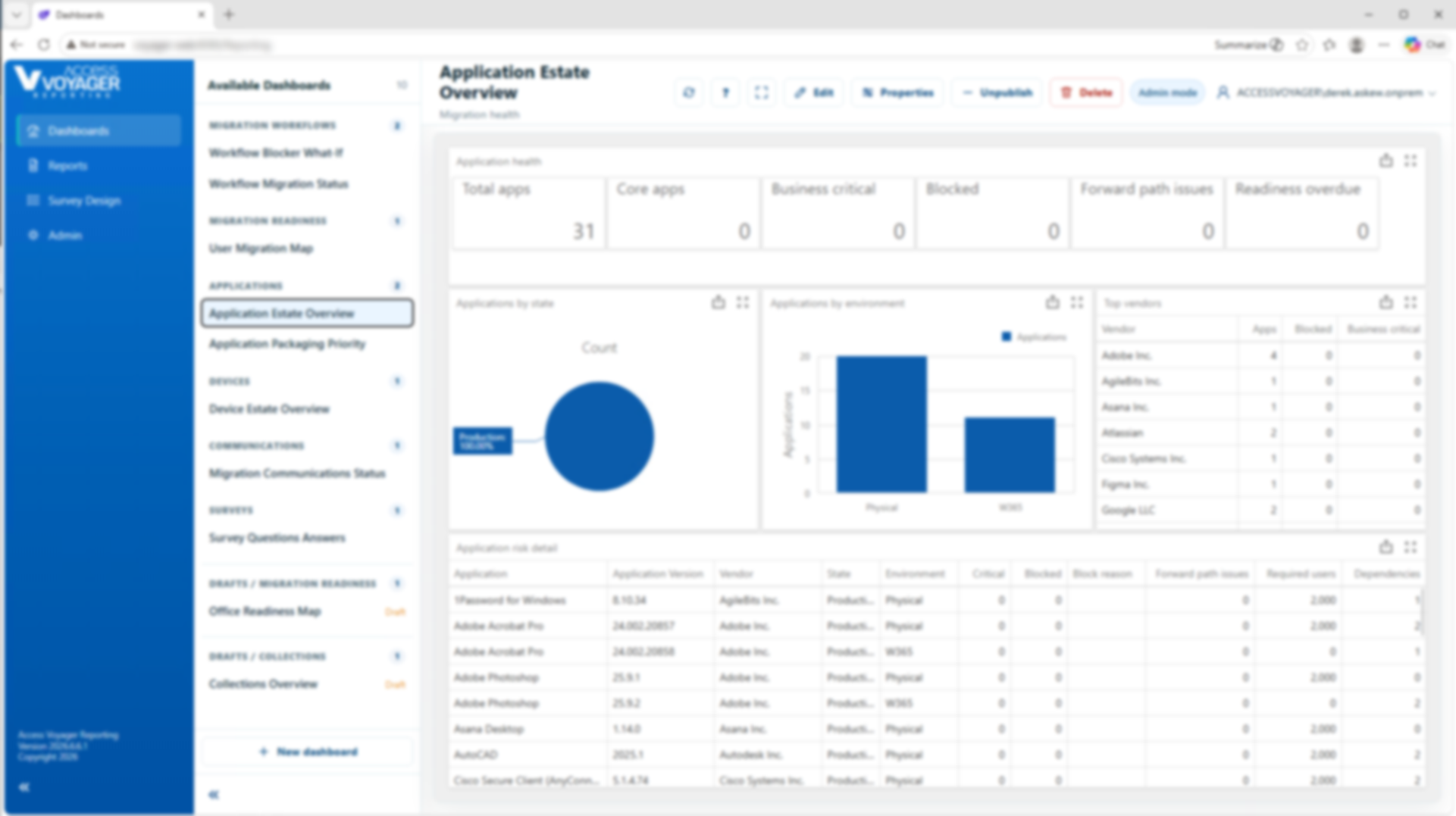Bookmark this page with star icon

point(1302,45)
